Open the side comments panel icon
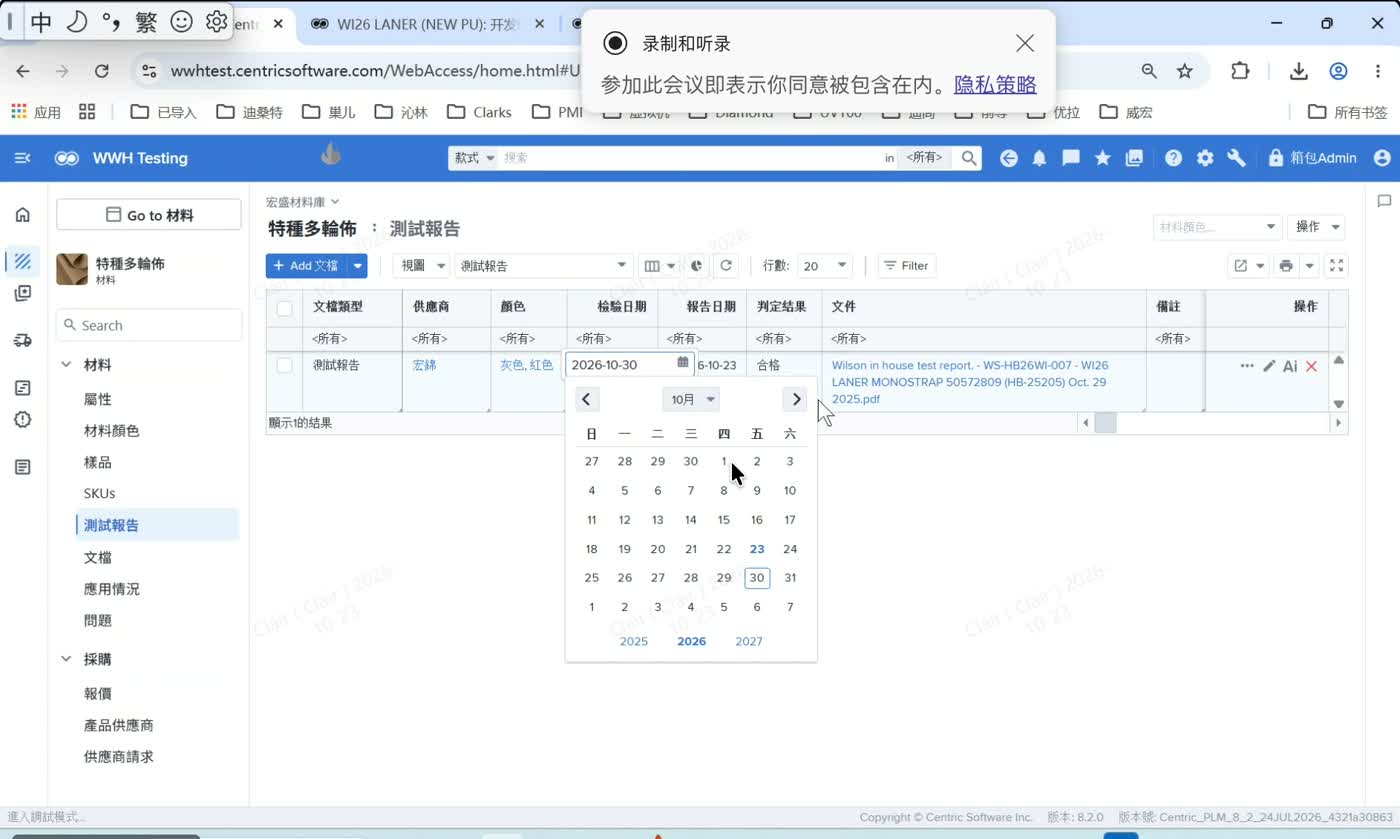This screenshot has width=1400, height=839. (1384, 201)
